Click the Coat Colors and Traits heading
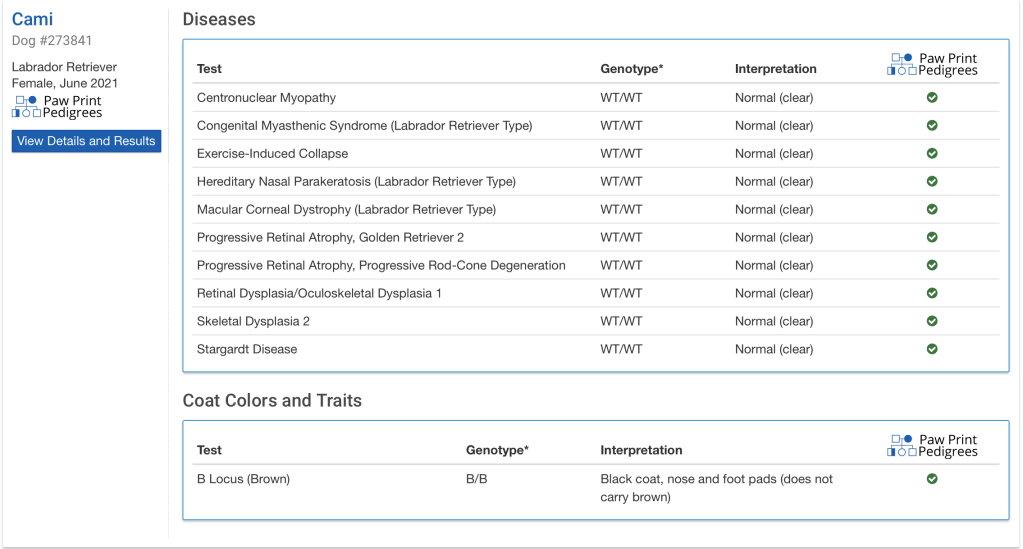The width and height of the screenshot is (1023, 549). point(272,401)
